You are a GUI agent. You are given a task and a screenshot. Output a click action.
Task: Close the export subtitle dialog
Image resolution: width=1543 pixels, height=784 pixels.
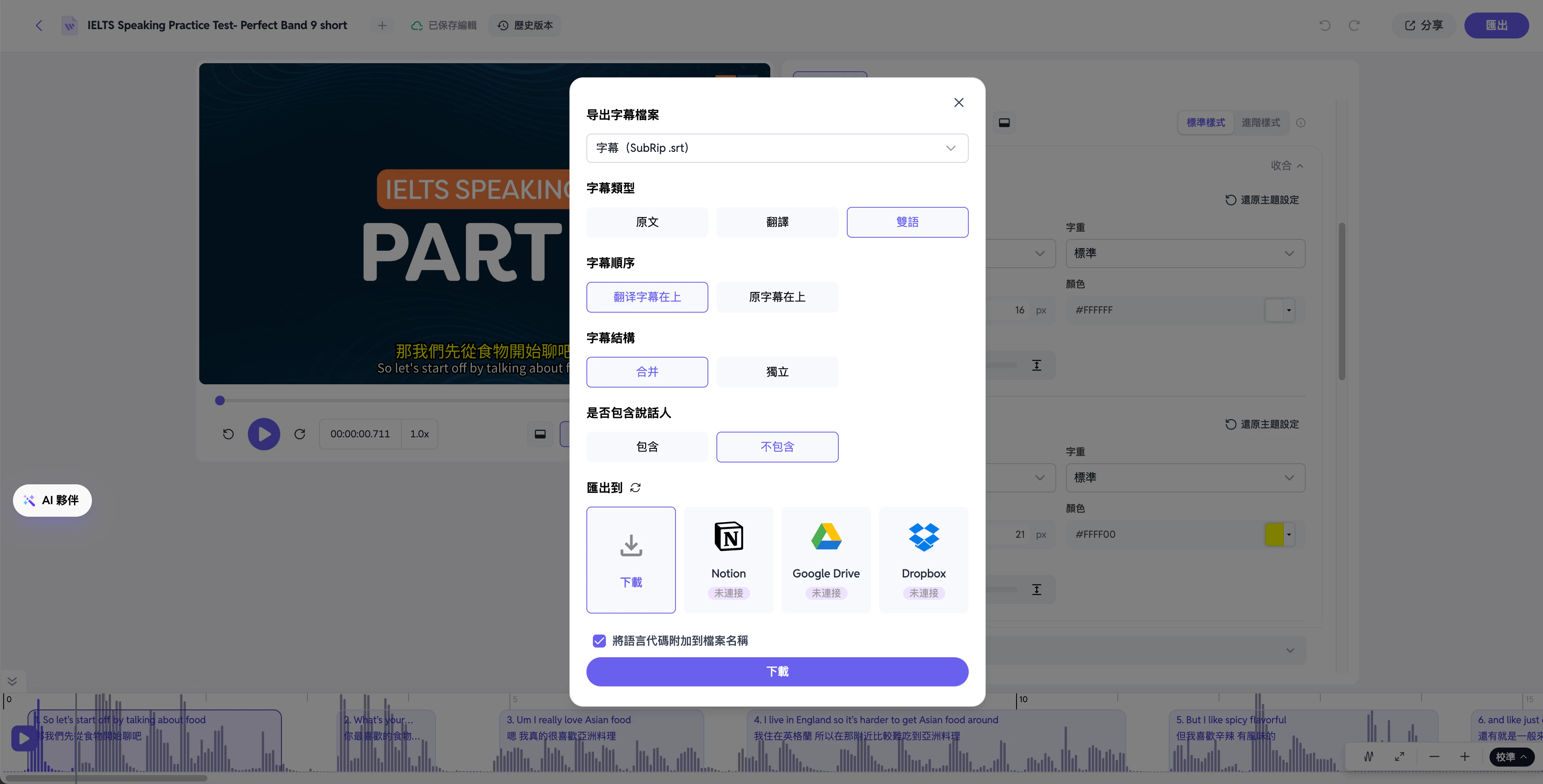[958, 102]
